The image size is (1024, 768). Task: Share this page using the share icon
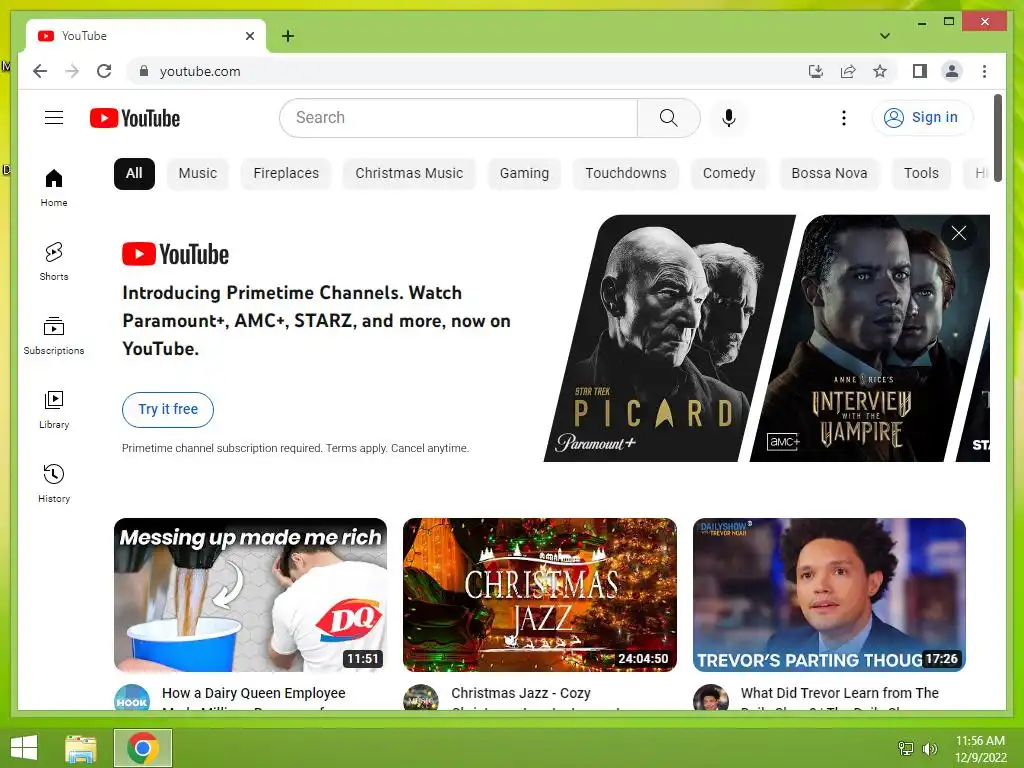pos(848,71)
